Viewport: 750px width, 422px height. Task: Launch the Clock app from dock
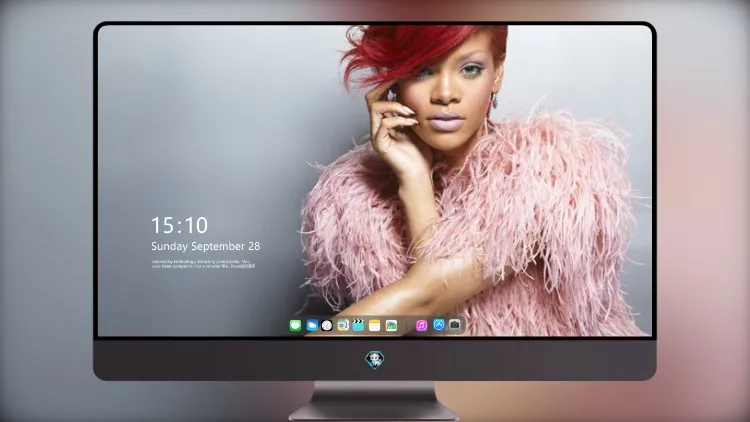tap(327, 325)
